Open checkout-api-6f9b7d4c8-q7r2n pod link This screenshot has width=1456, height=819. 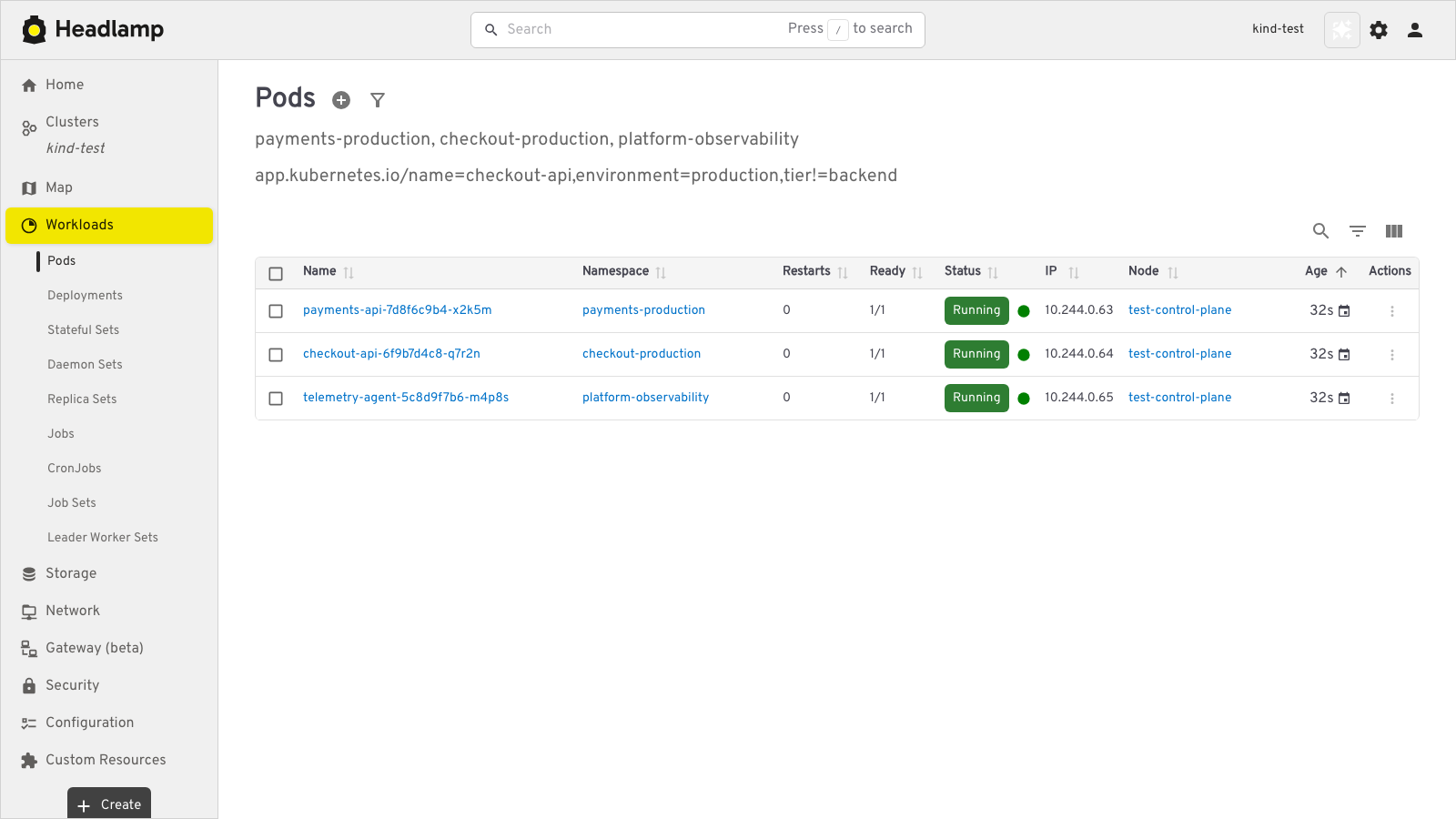tap(391, 354)
